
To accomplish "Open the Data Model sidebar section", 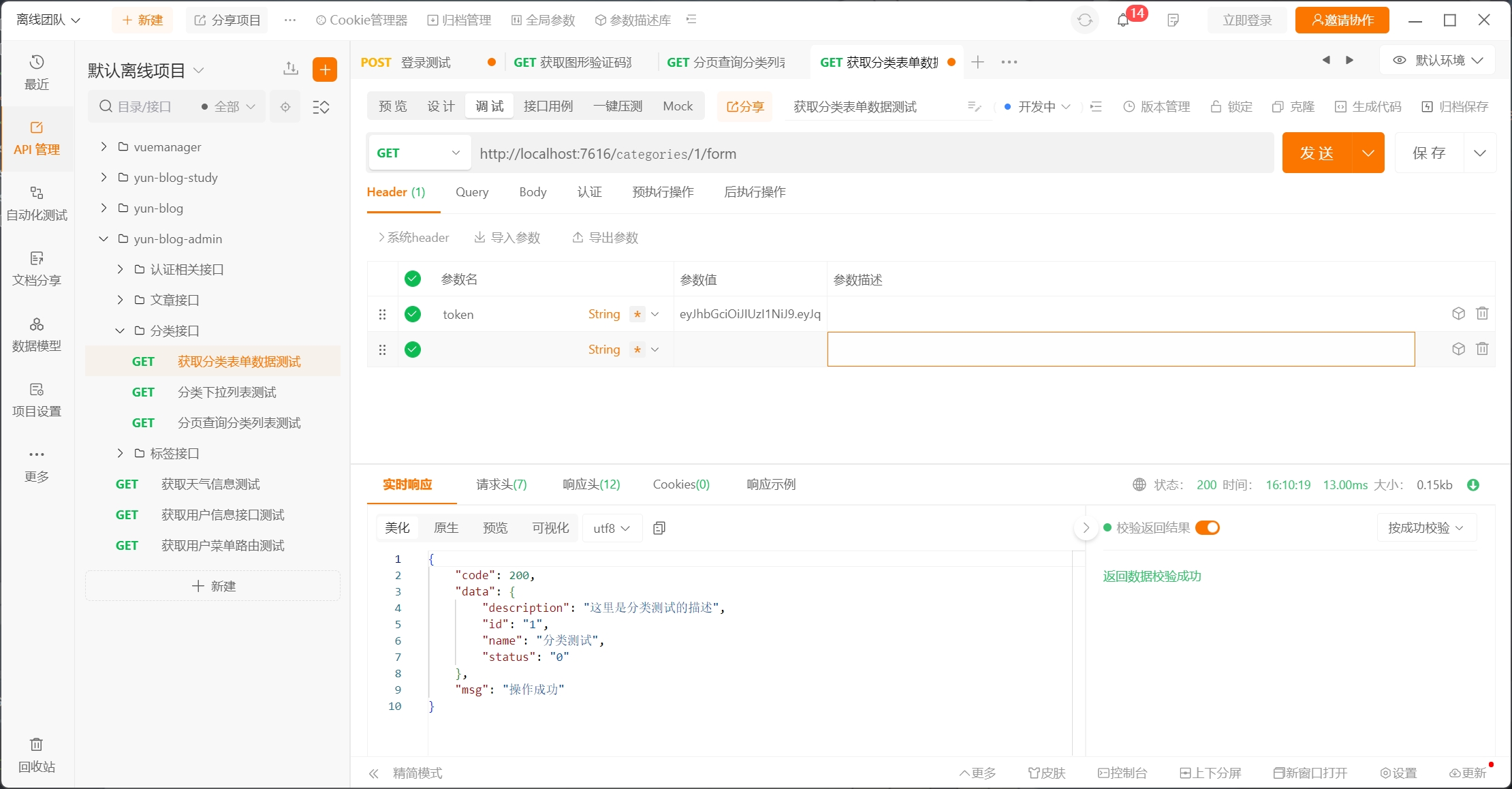I will 37,334.
